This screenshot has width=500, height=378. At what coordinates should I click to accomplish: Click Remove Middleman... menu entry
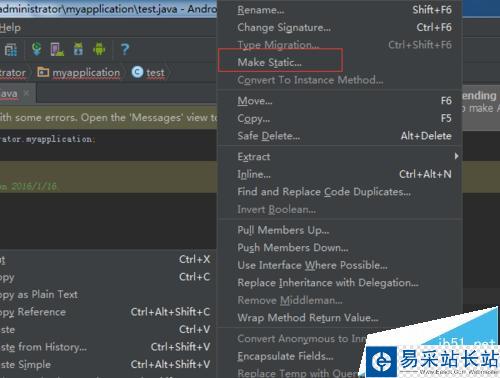point(339,300)
